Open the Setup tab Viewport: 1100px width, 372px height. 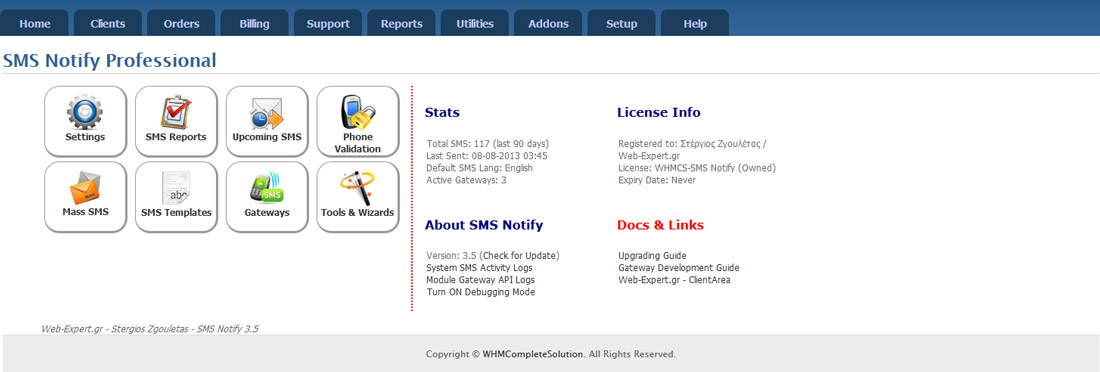pos(622,23)
